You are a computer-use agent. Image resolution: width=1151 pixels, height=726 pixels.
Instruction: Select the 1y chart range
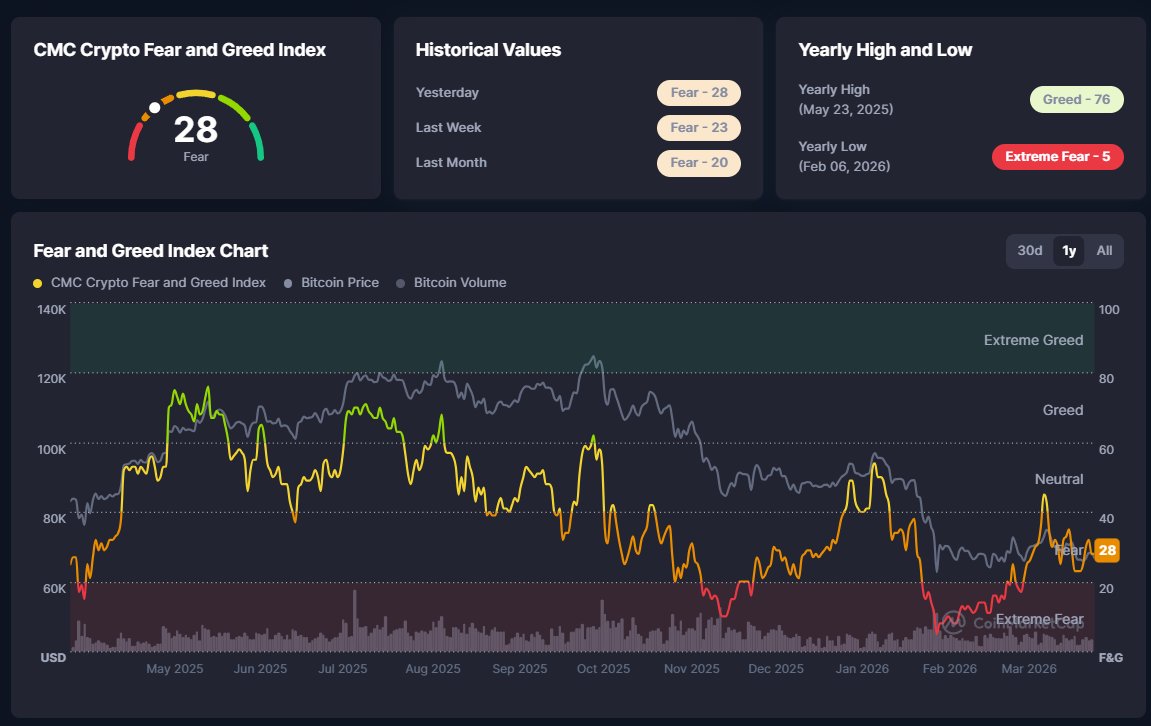(x=1069, y=251)
